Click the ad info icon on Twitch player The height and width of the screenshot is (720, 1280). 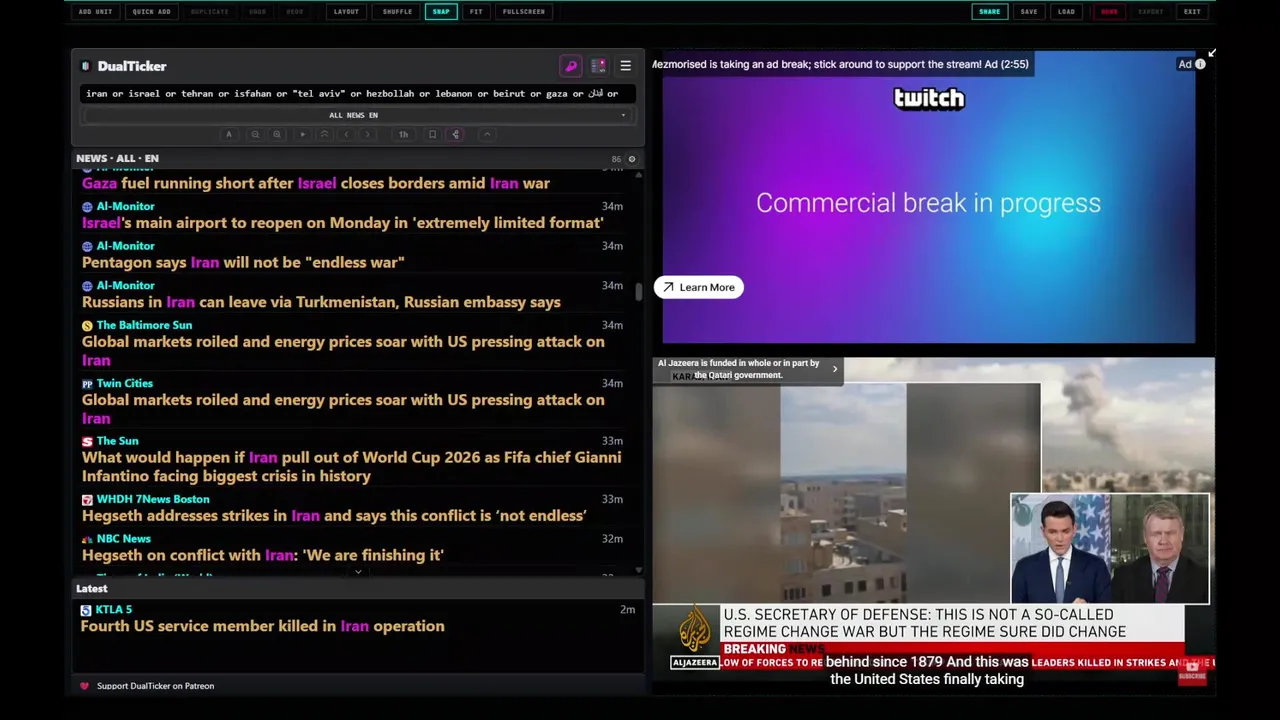tap(1200, 64)
